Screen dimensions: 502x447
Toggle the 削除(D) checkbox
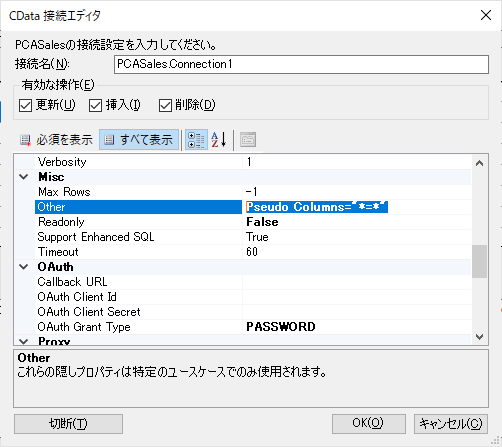click(x=165, y=106)
